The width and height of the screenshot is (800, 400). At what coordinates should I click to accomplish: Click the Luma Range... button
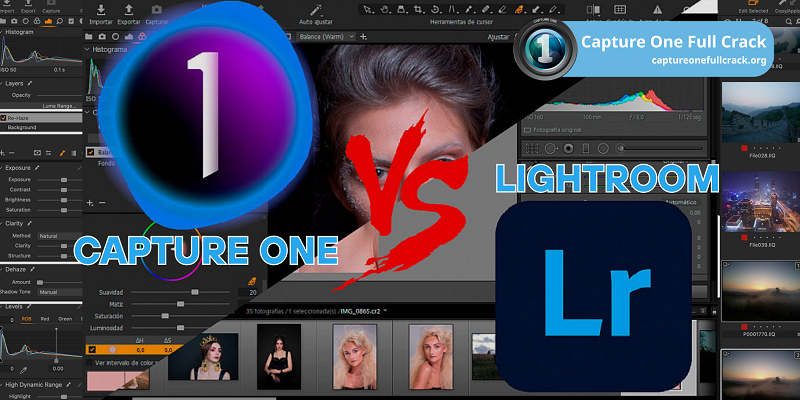click(60, 106)
